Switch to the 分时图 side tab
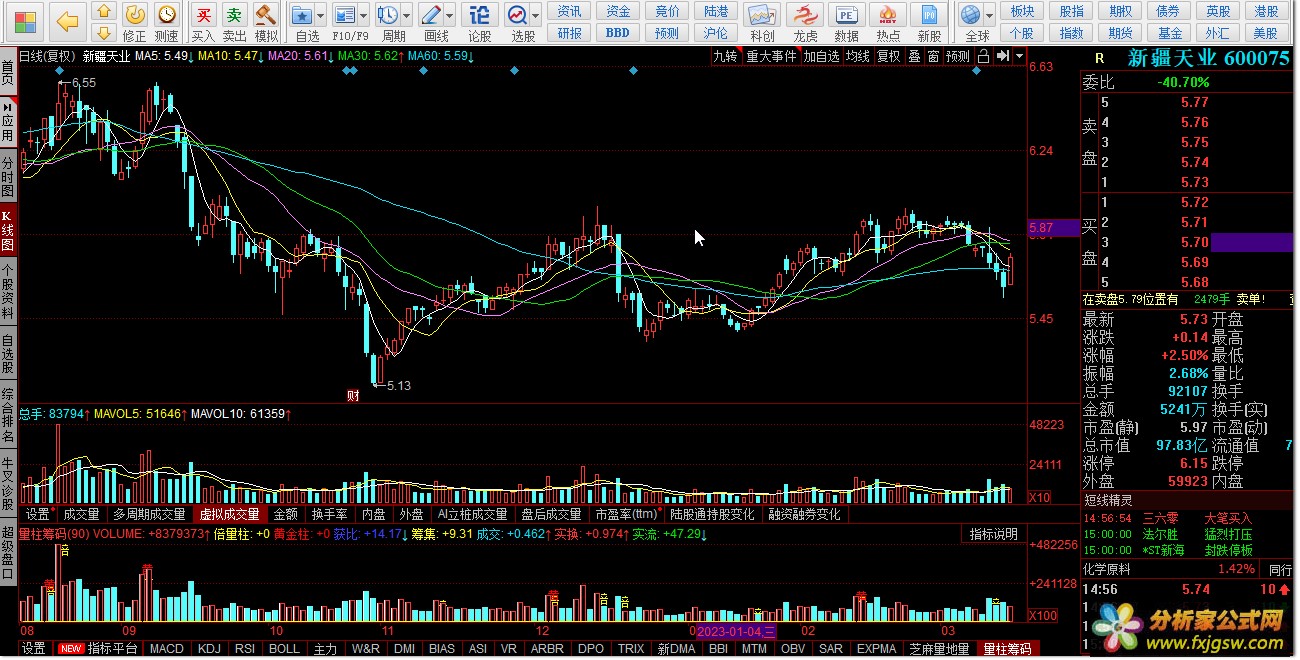1300x660 pixels. point(8,177)
